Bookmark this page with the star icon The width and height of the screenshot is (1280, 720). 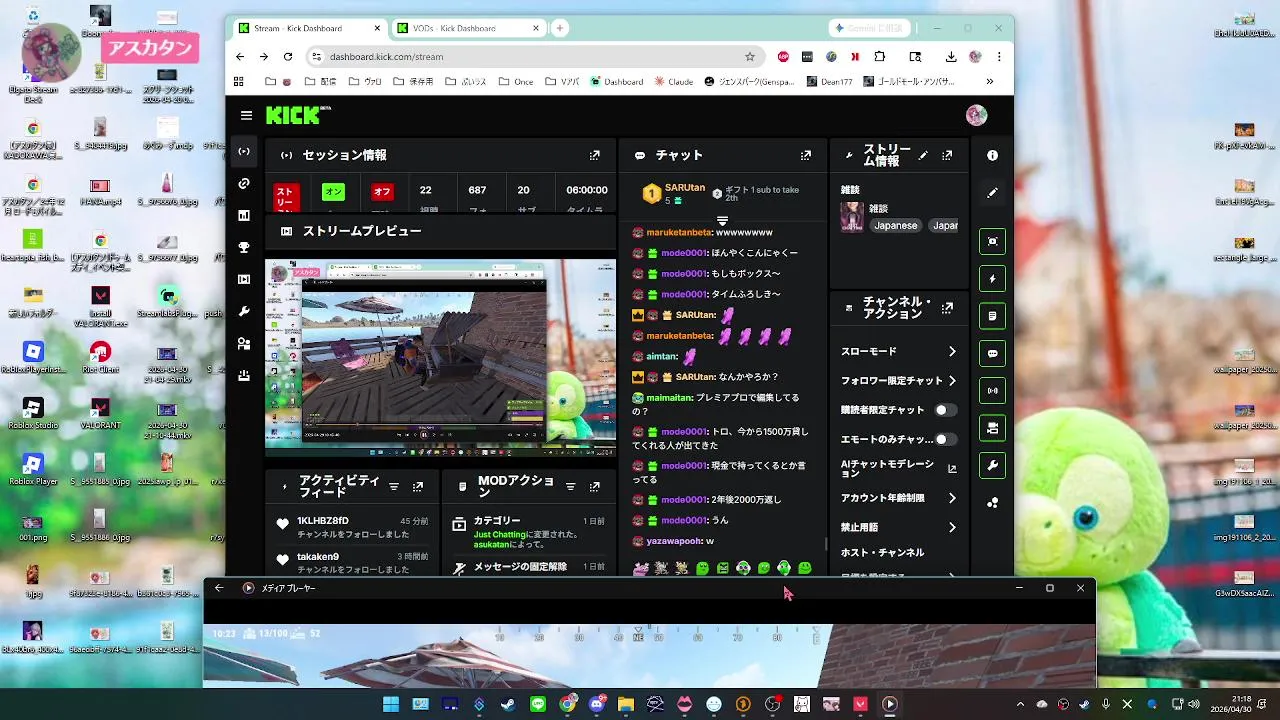coord(749,57)
